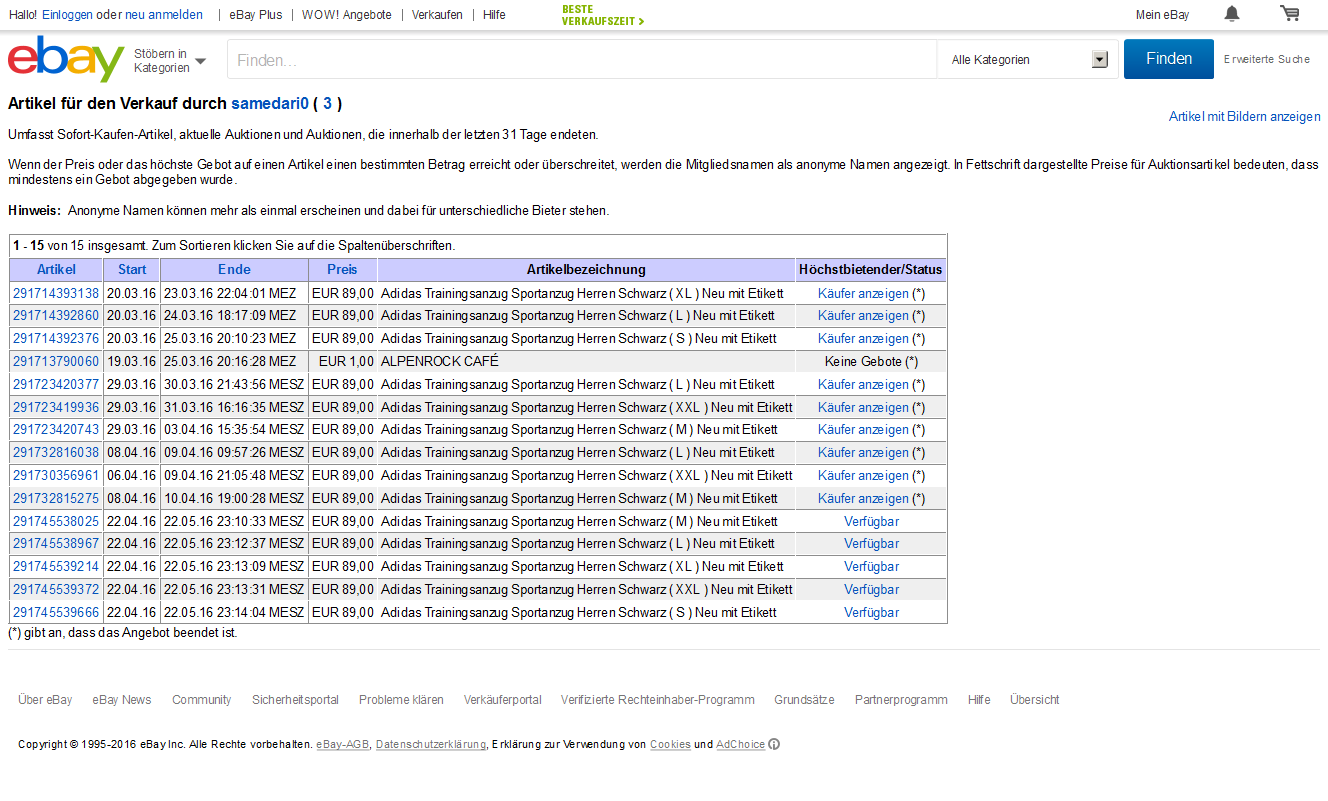Open item number 291745539214
Screen dimensions: 1328x801
[56, 566]
